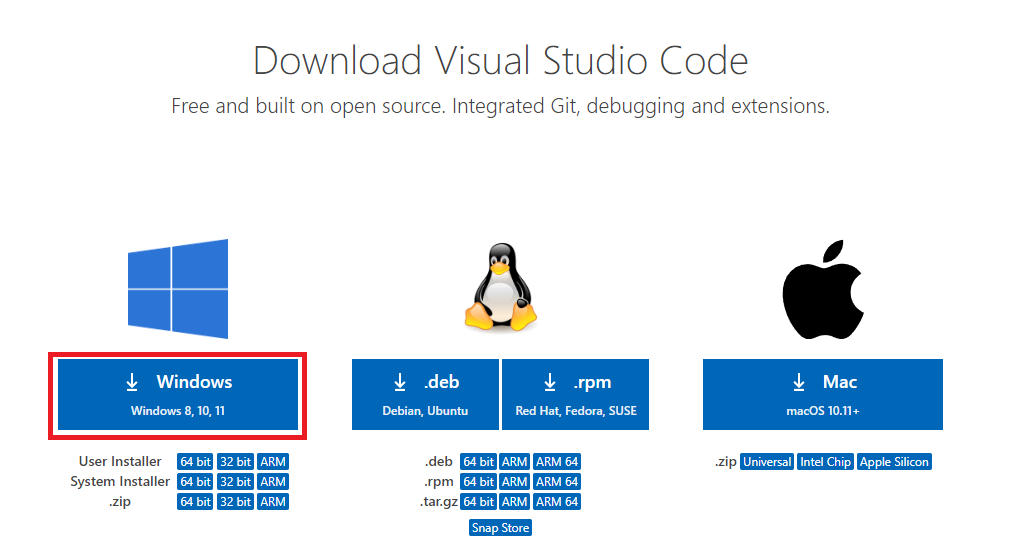Select 32 bit Windows User Installer
1013x552 pixels.
click(x=235, y=462)
